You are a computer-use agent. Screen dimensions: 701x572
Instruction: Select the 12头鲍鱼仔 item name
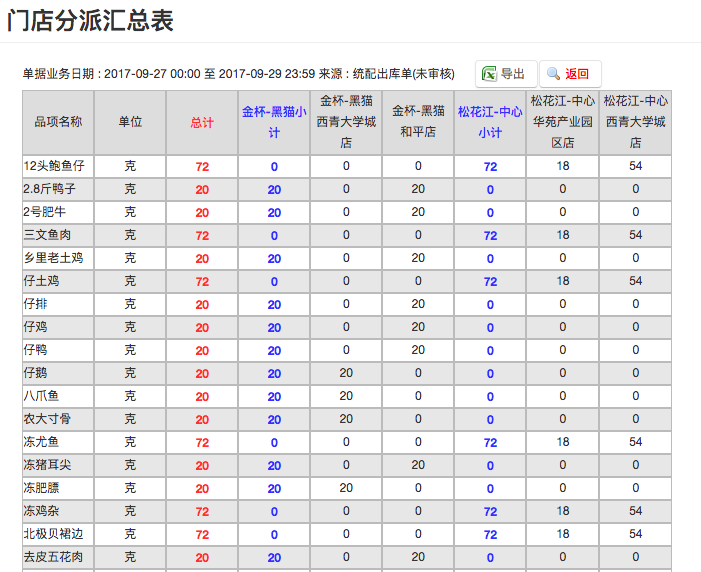[54, 166]
